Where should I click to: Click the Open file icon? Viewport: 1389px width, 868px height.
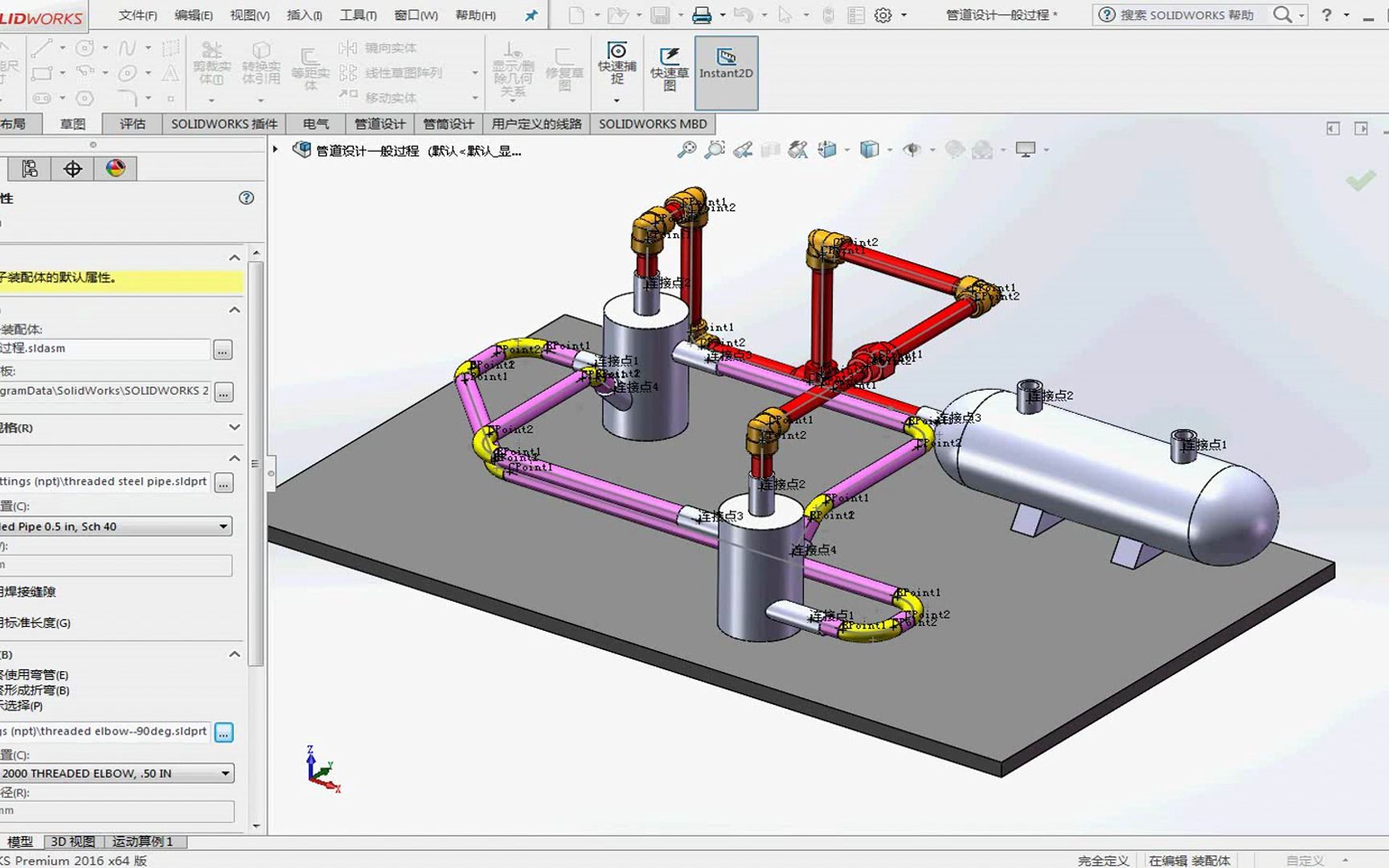click(617, 15)
